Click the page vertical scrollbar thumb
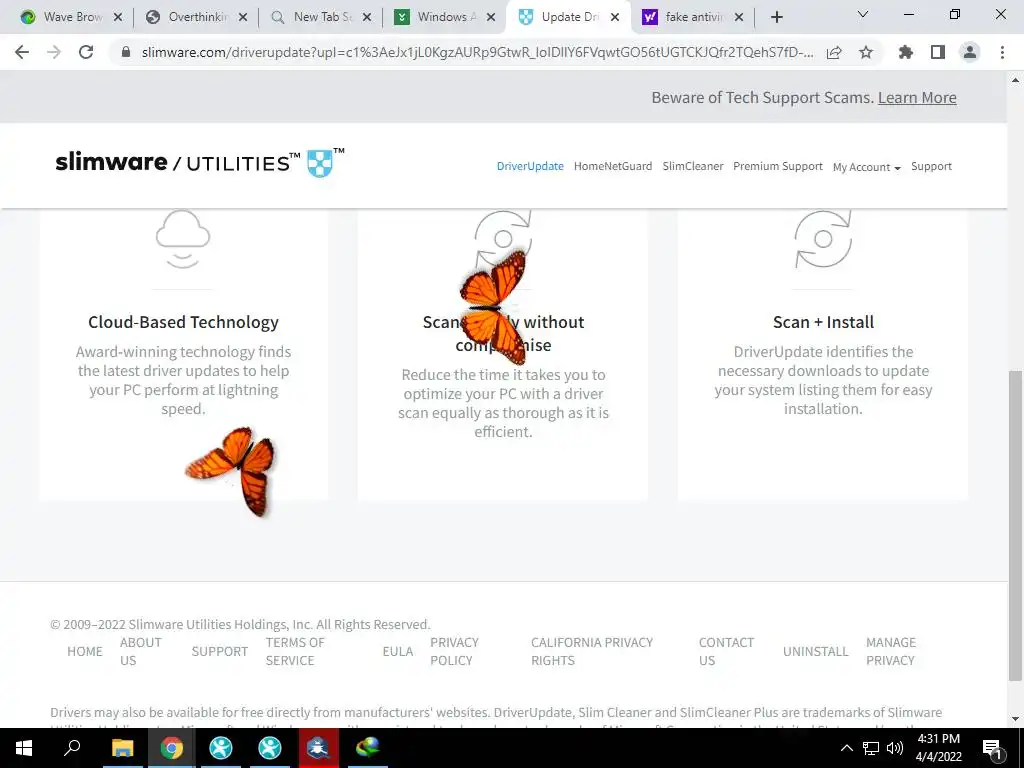This screenshot has height=768, width=1024. pyautogui.click(x=1016, y=526)
